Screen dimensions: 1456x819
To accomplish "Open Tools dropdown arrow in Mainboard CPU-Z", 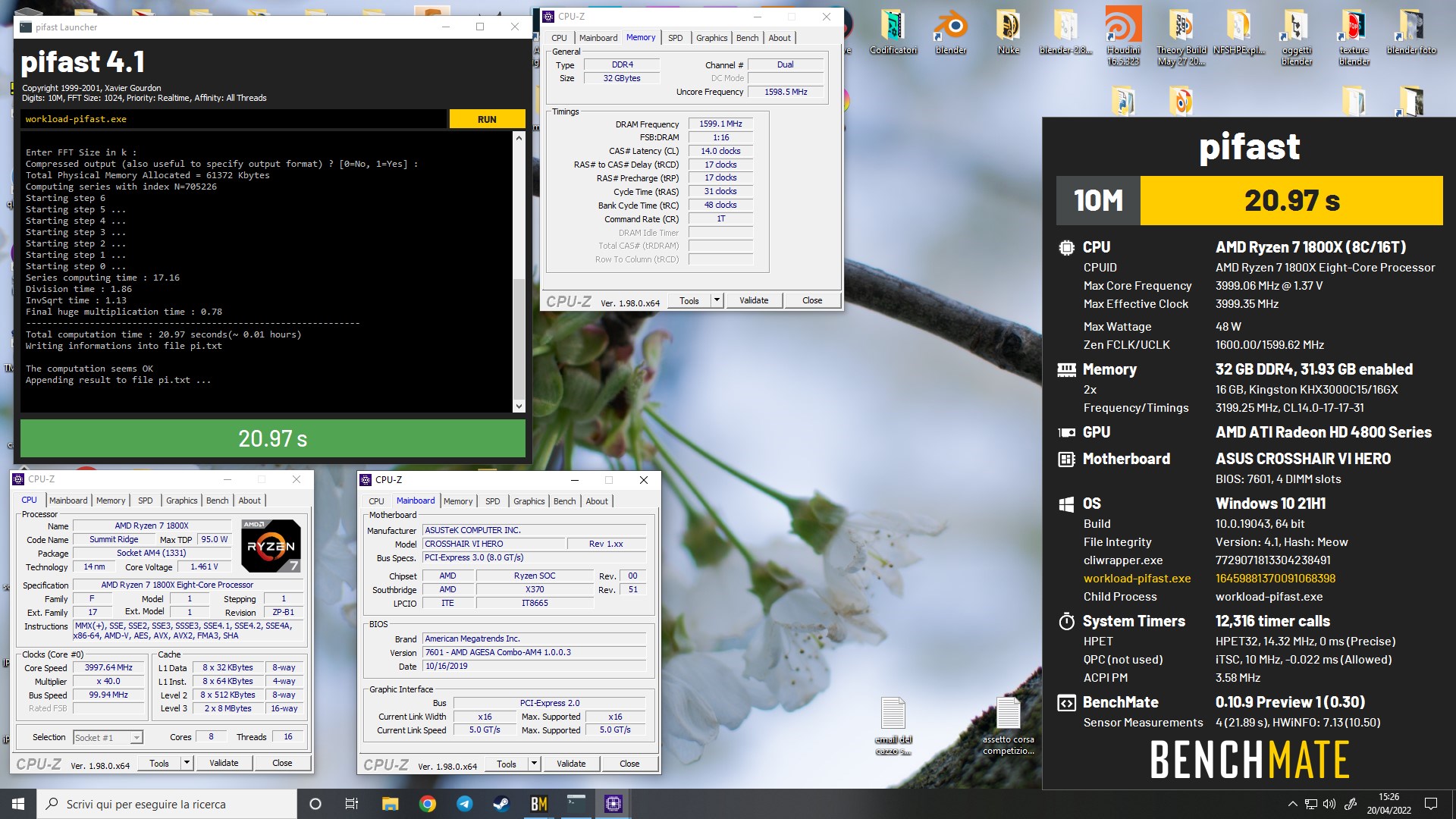I will tap(534, 764).
